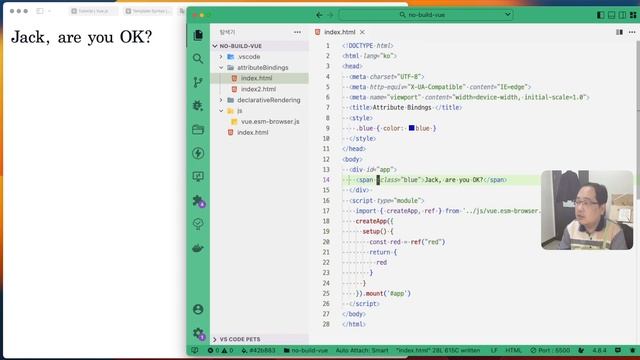Image resolution: width=640 pixels, height=360 pixels.
Task: Open the Search view in activity bar
Action: pos(198,59)
